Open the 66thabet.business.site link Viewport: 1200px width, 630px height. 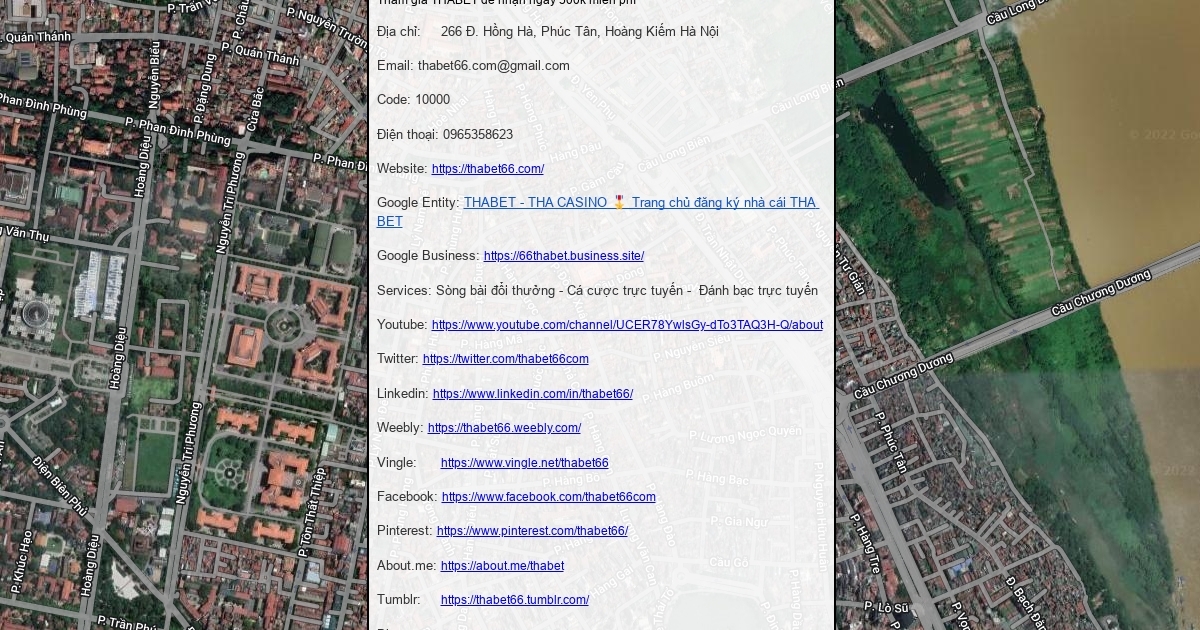563,256
